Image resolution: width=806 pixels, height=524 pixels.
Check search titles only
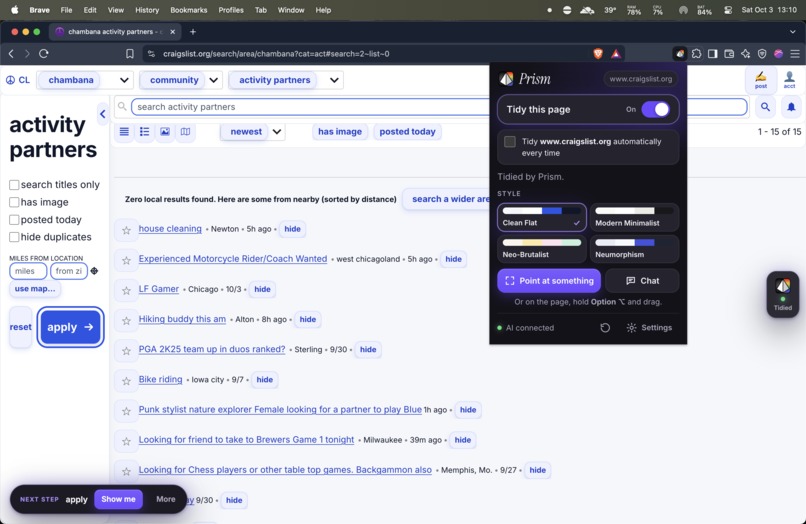14,185
